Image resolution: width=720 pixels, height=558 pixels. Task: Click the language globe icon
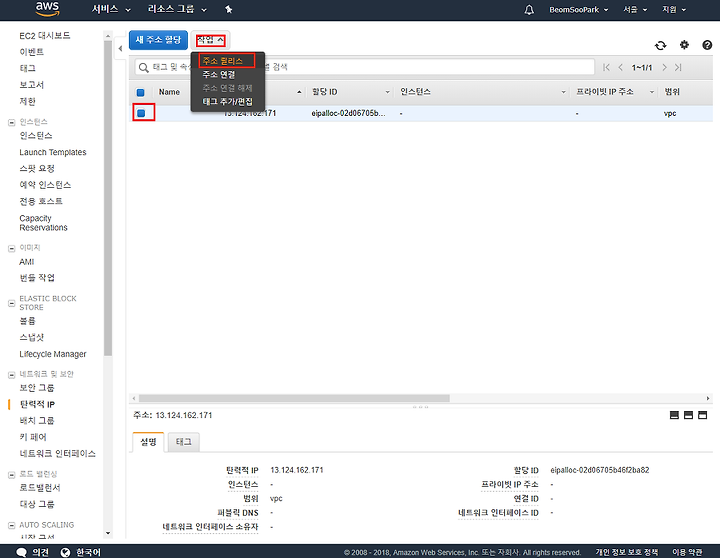click(65, 552)
